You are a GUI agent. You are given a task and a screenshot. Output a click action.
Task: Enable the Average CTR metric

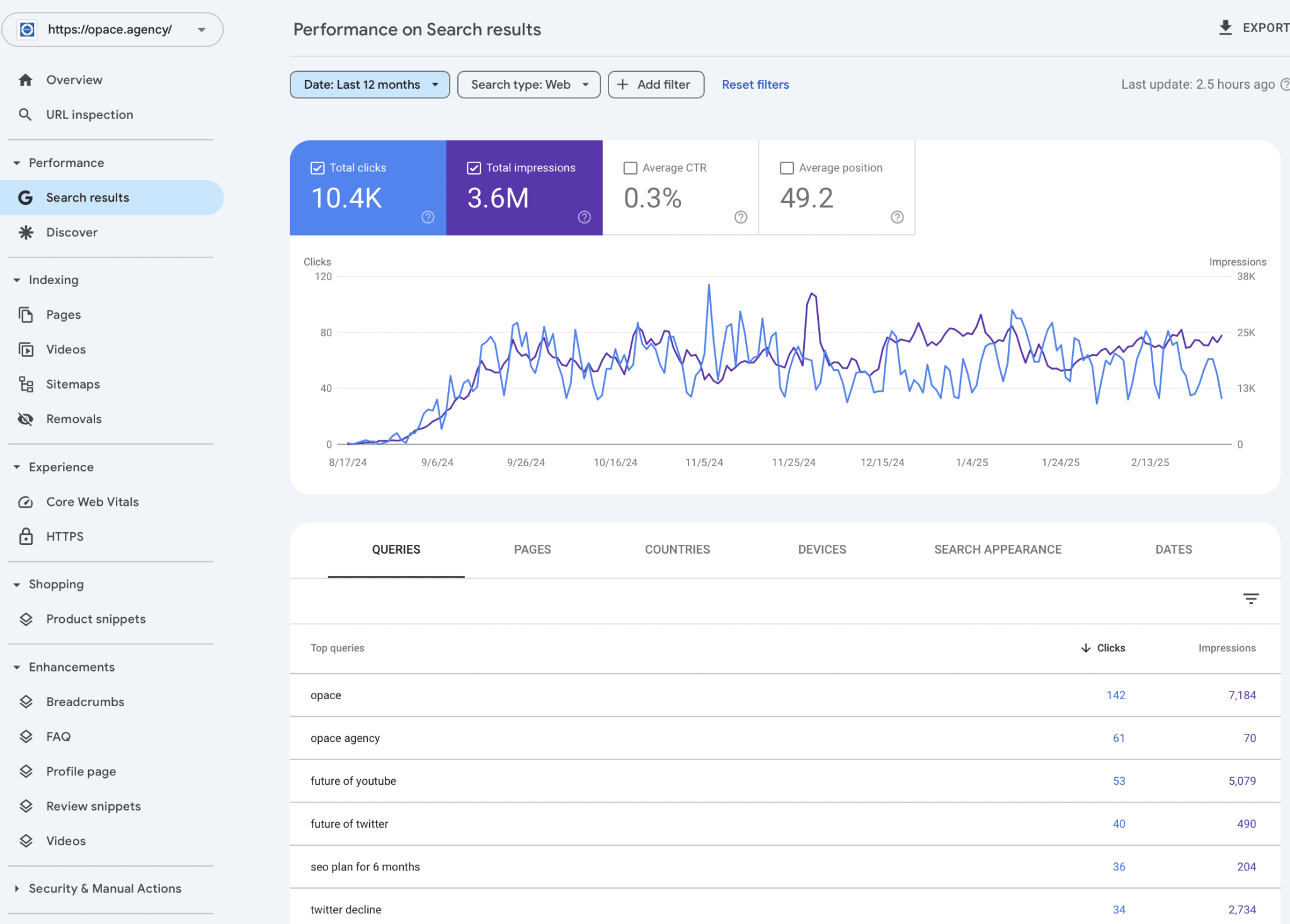pos(630,168)
